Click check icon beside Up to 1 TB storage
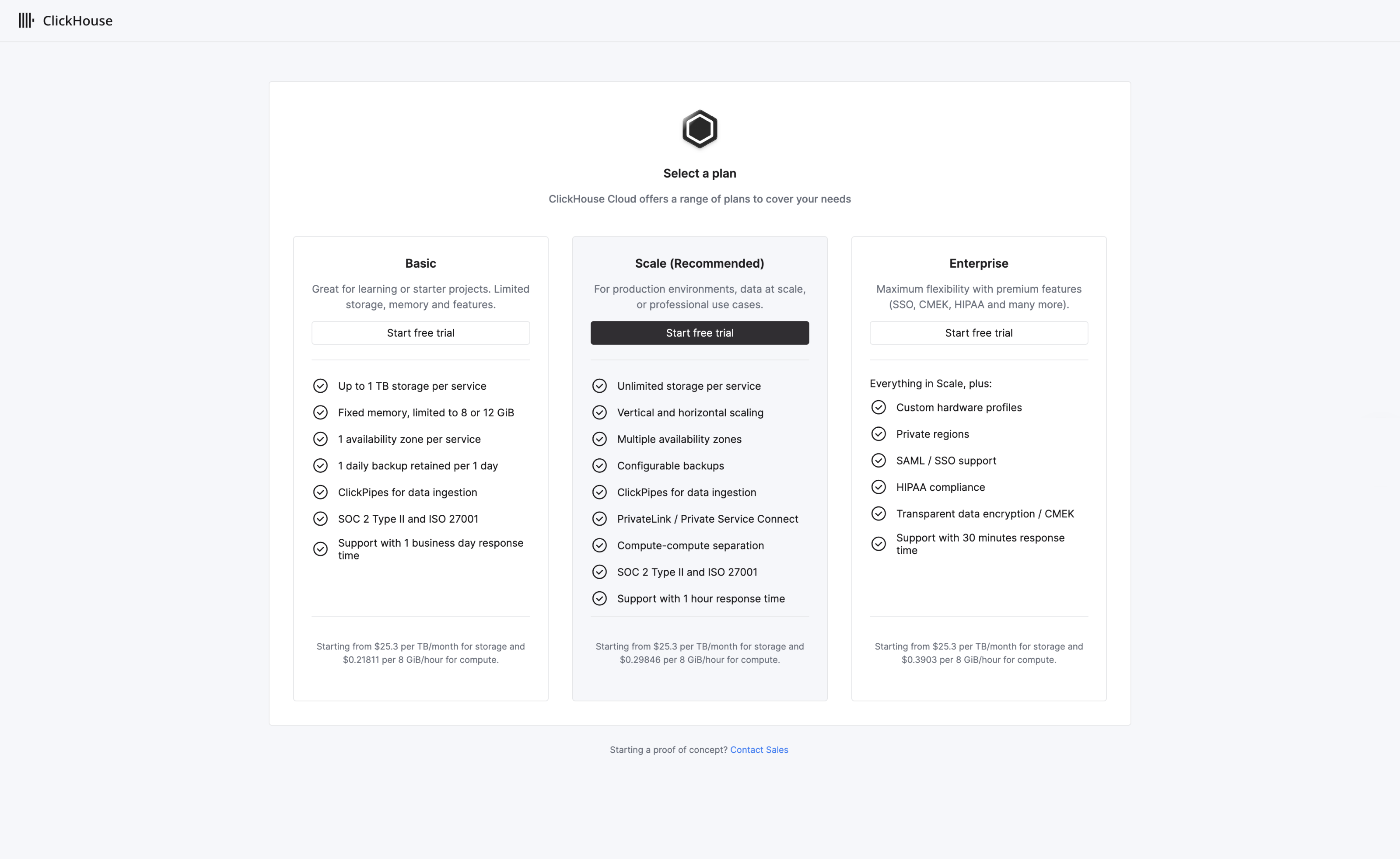1400x859 pixels. pyautogui.click(x=320, y=386)
